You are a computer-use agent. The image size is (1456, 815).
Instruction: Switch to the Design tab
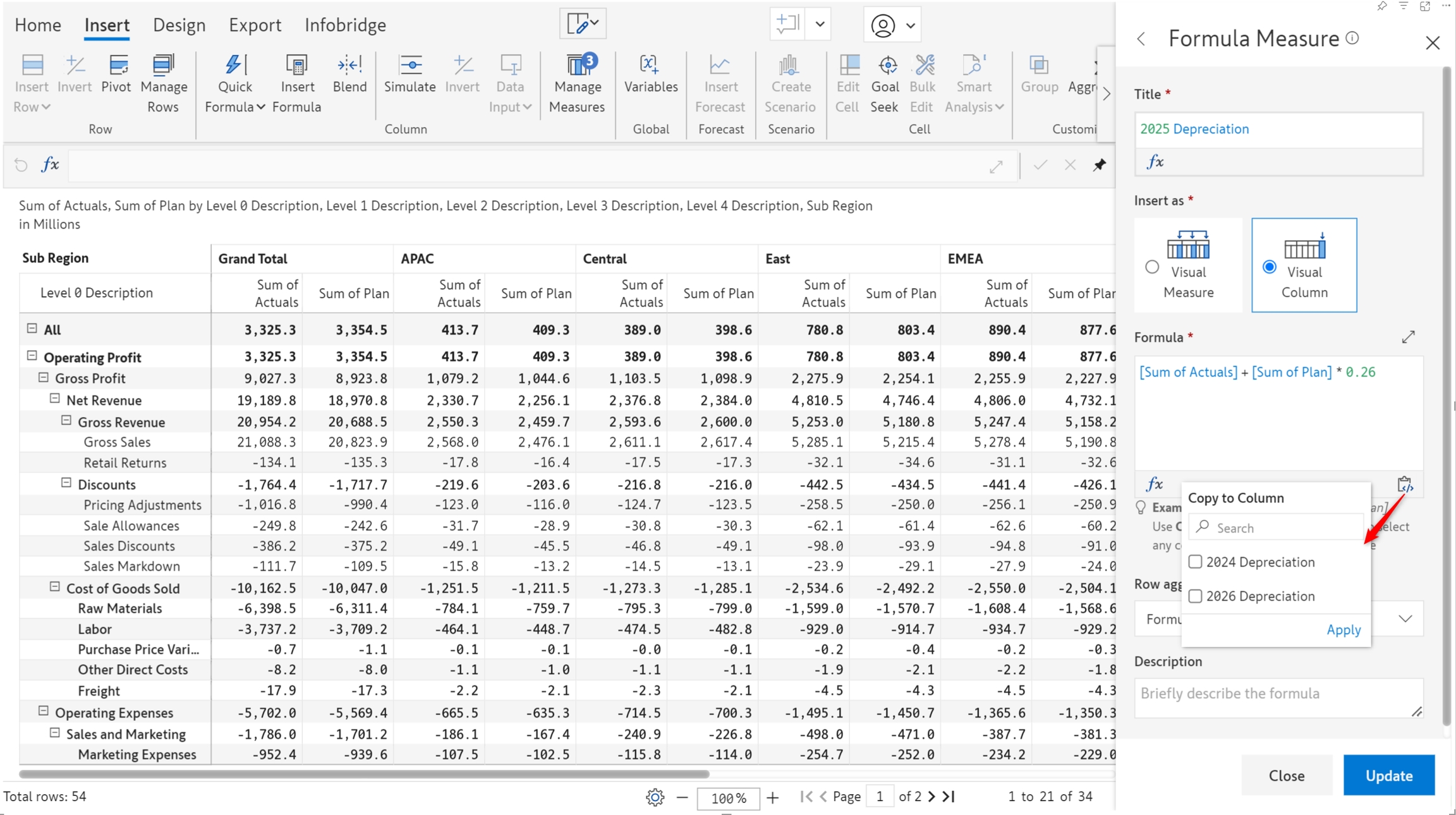tap(179, 25)
